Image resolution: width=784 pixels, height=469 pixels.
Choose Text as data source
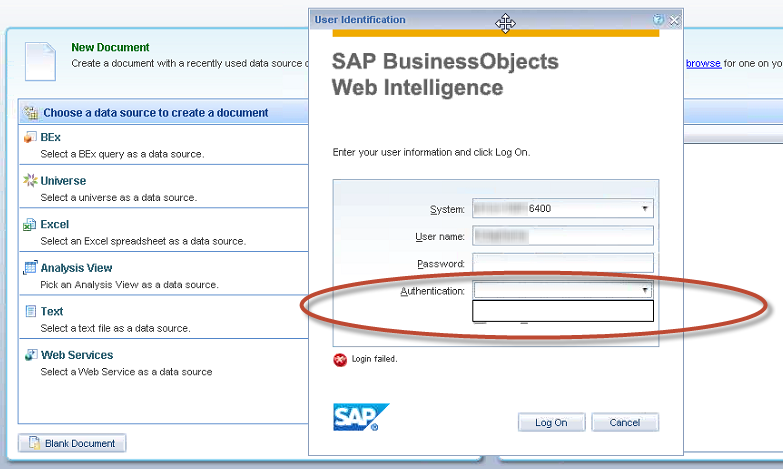point(52,311)
